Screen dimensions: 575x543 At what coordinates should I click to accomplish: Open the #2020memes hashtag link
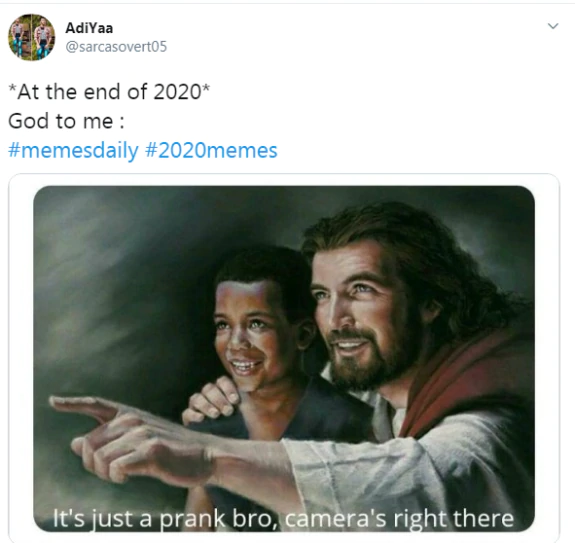[211, 150]
